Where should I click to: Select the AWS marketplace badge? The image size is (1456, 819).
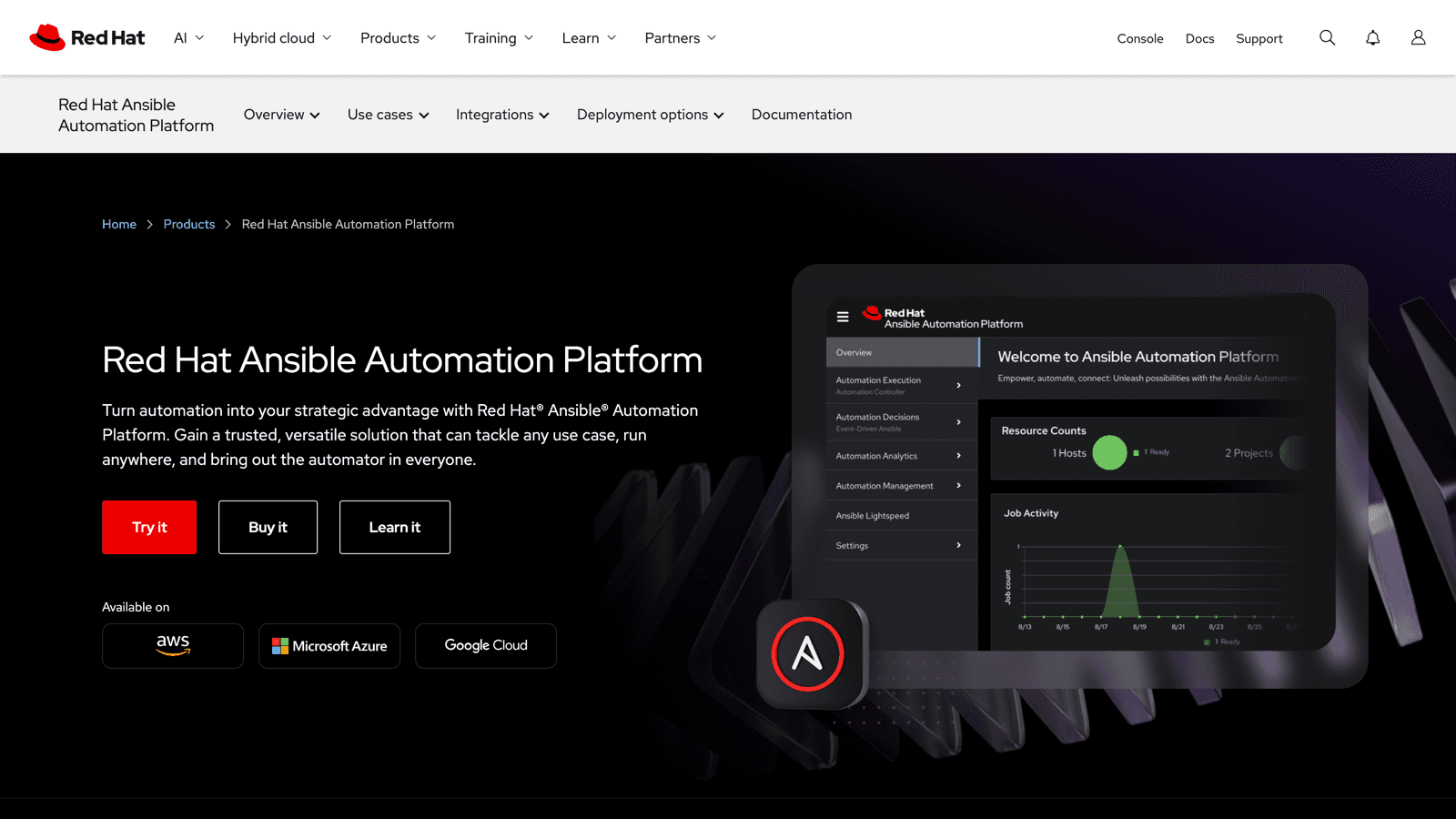[x=173, y=646]
